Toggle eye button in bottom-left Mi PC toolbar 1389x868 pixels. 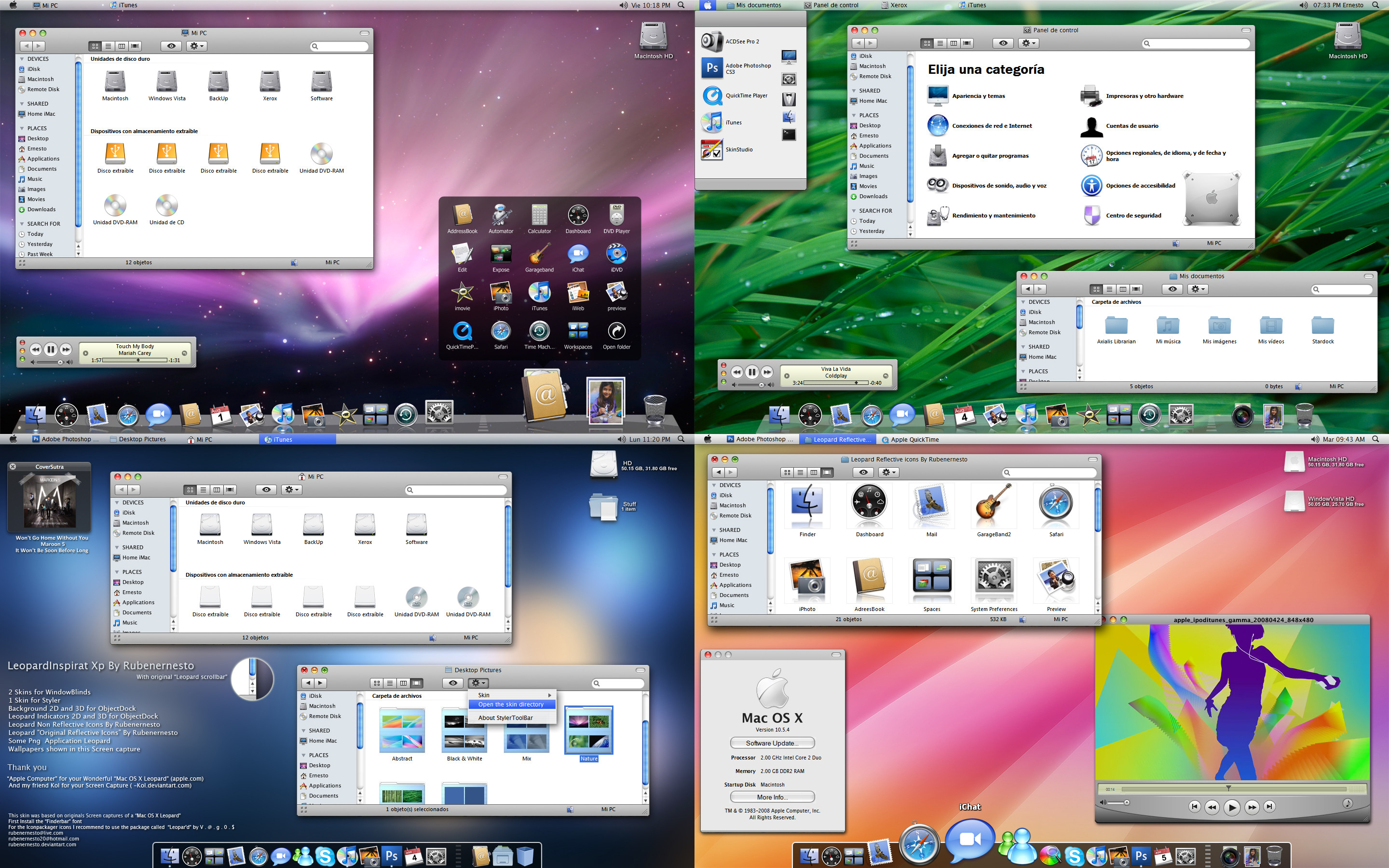coord(266,489)
